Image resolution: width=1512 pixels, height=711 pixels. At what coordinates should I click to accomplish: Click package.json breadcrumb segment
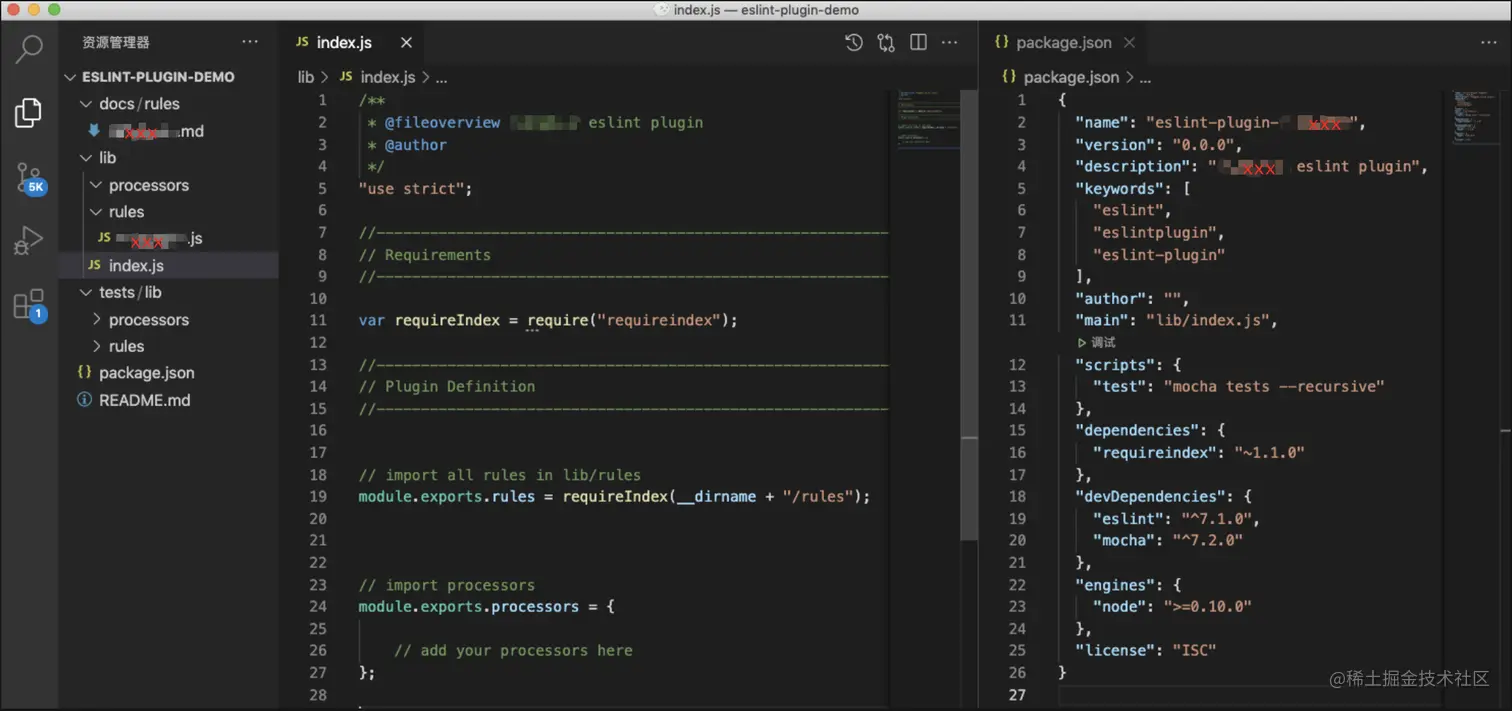(x=1071, y=77)
